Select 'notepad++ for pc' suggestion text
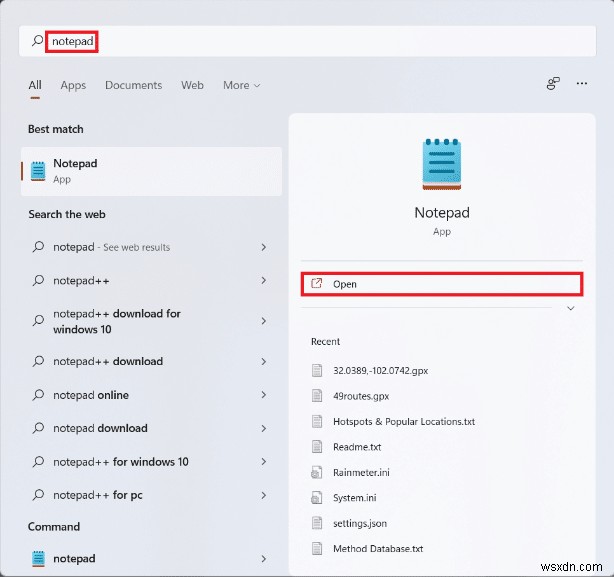Viewport: 614px width, 577px height. [98, 495]
